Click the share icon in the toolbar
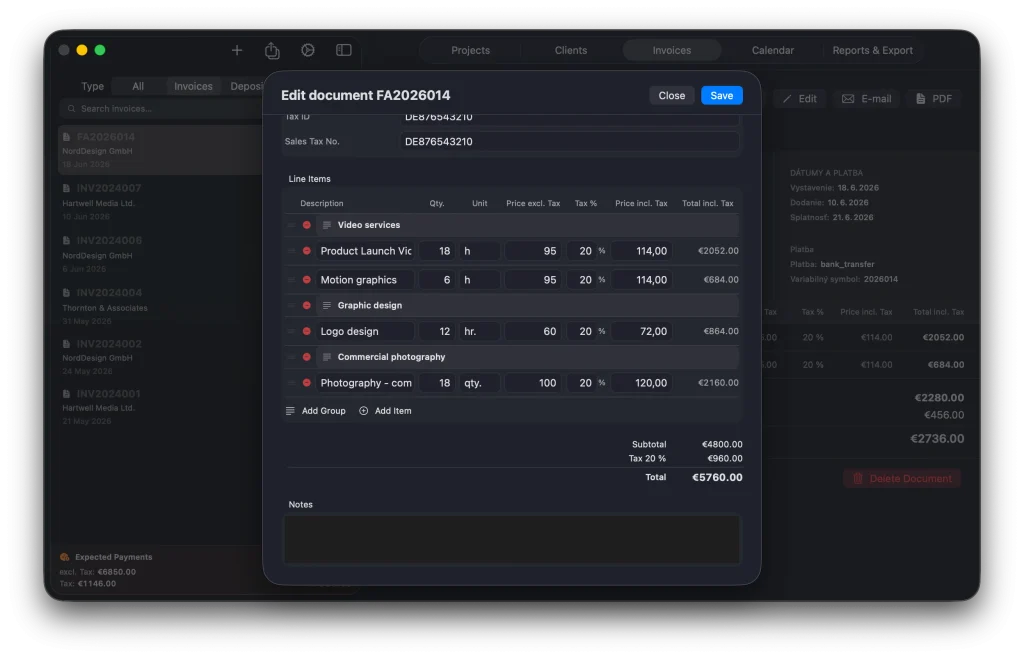 [272, 50]
